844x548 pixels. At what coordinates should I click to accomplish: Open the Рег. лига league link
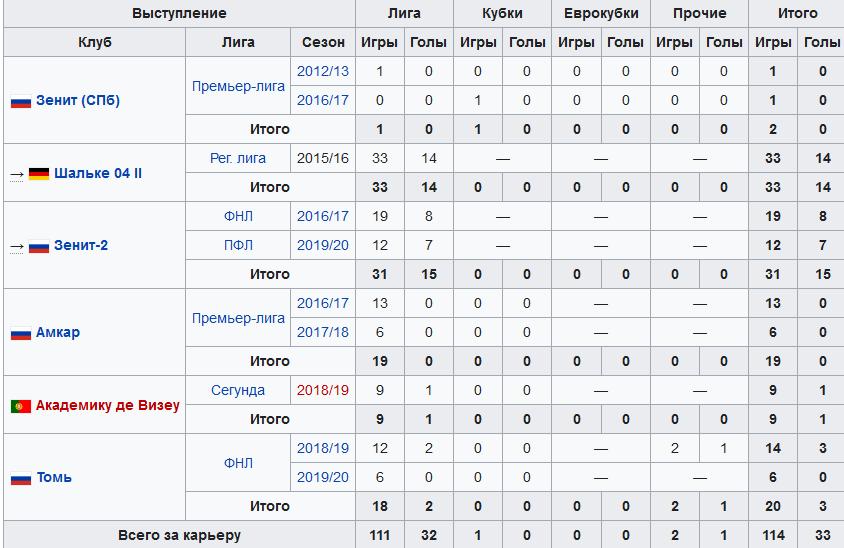pyautogui.click(x=238, y=158)
